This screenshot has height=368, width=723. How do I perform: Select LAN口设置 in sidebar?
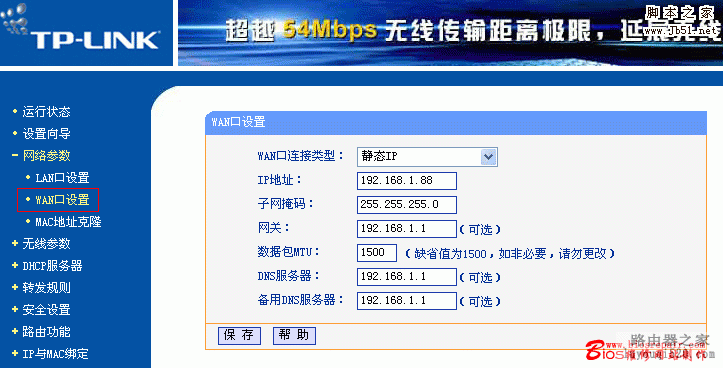point(58,178)
